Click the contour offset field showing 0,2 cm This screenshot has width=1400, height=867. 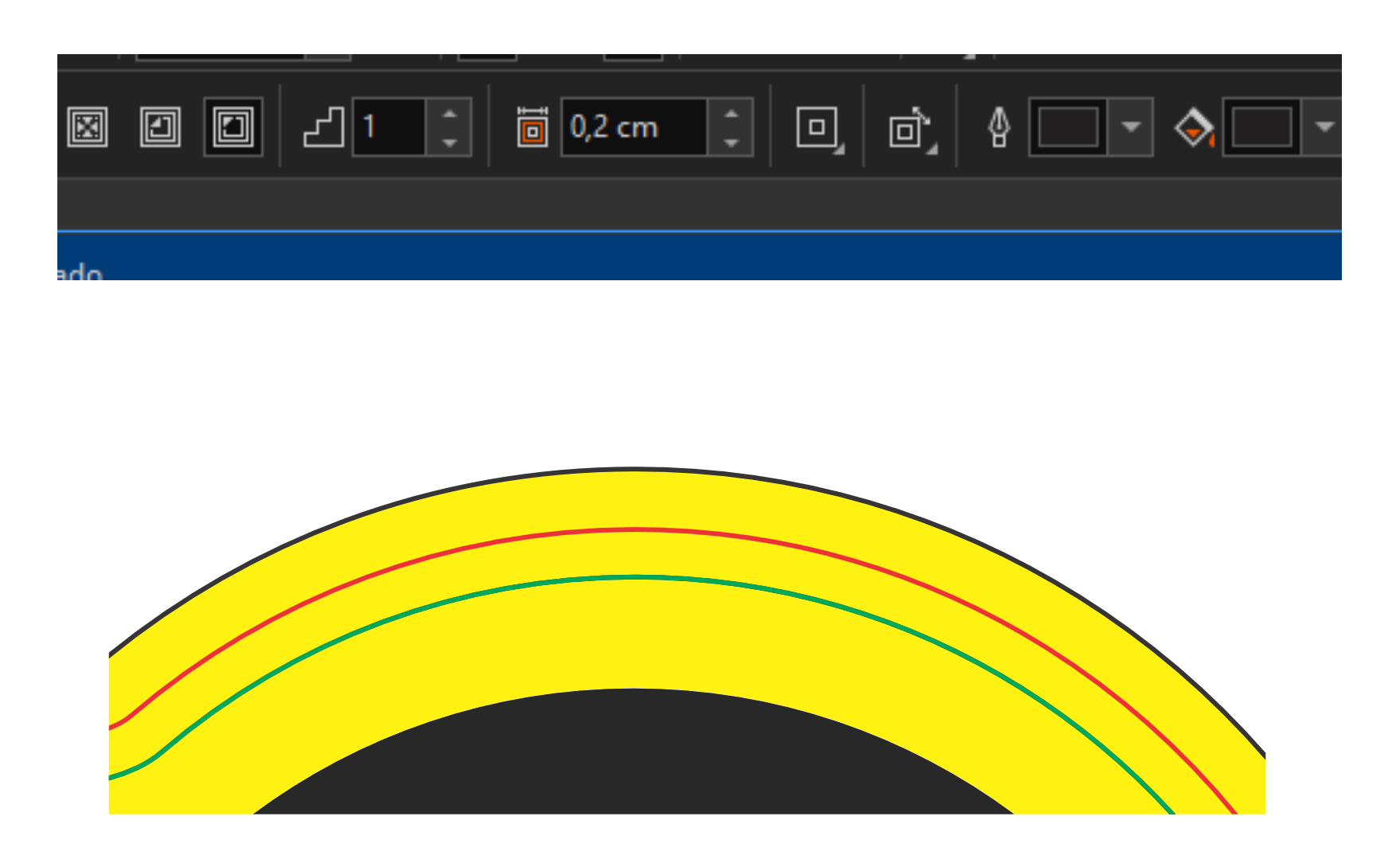[633, 127]
